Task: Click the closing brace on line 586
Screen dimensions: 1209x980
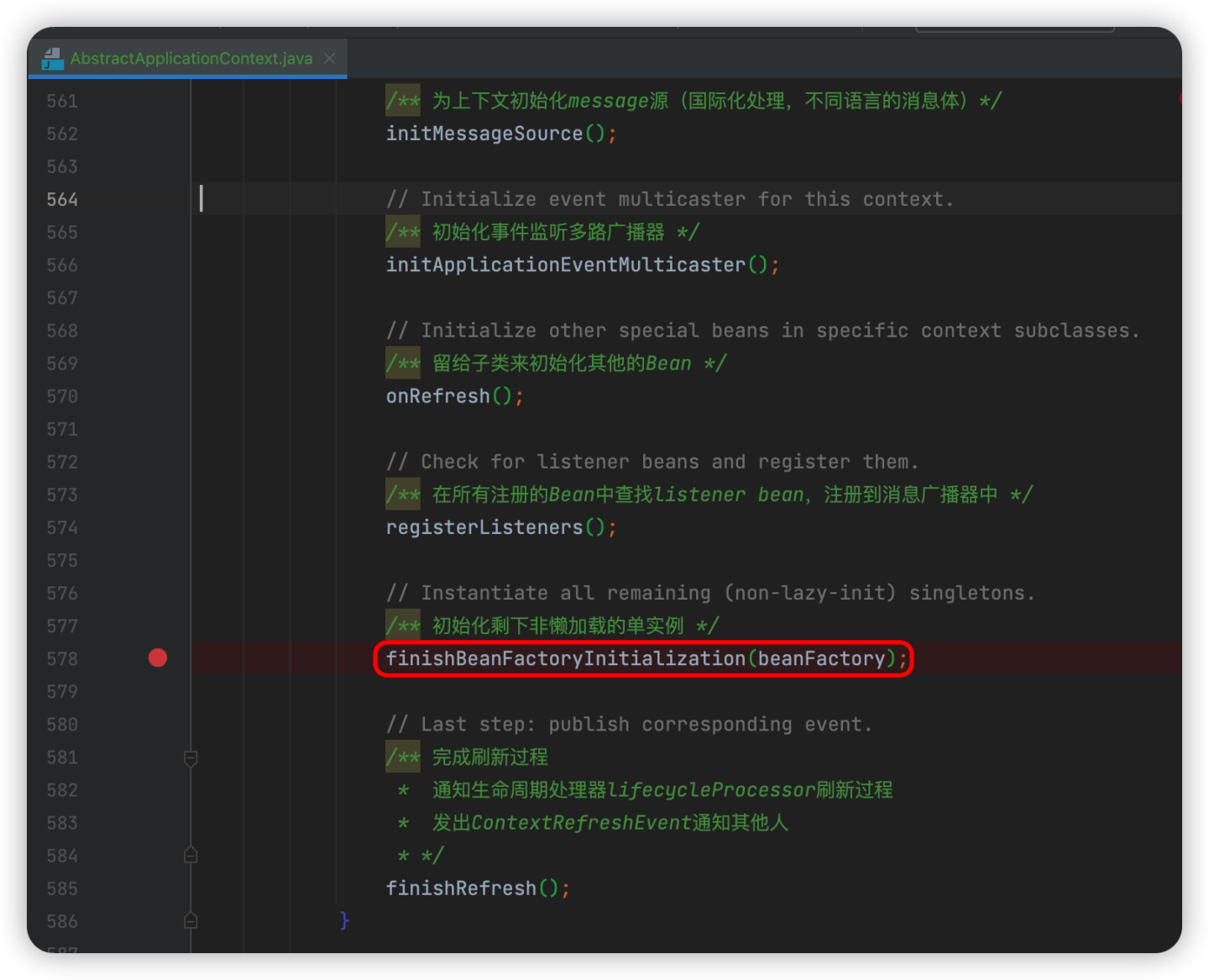Action: (x=344, y=920)
